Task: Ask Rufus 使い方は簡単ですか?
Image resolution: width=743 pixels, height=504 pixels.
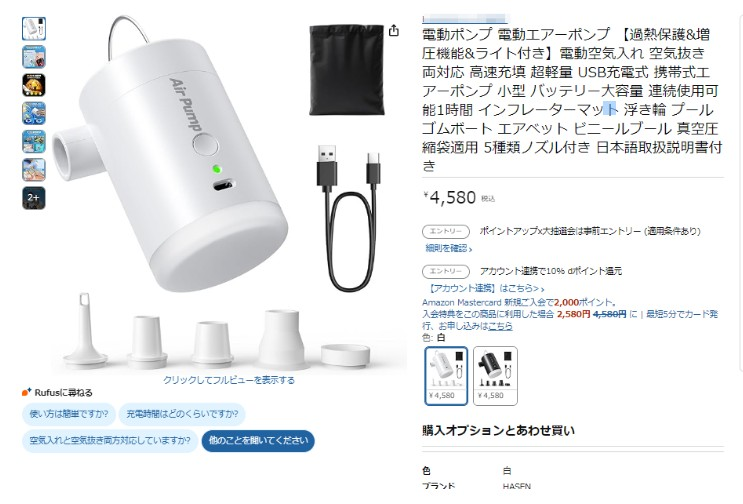Action: pos(69,414)
